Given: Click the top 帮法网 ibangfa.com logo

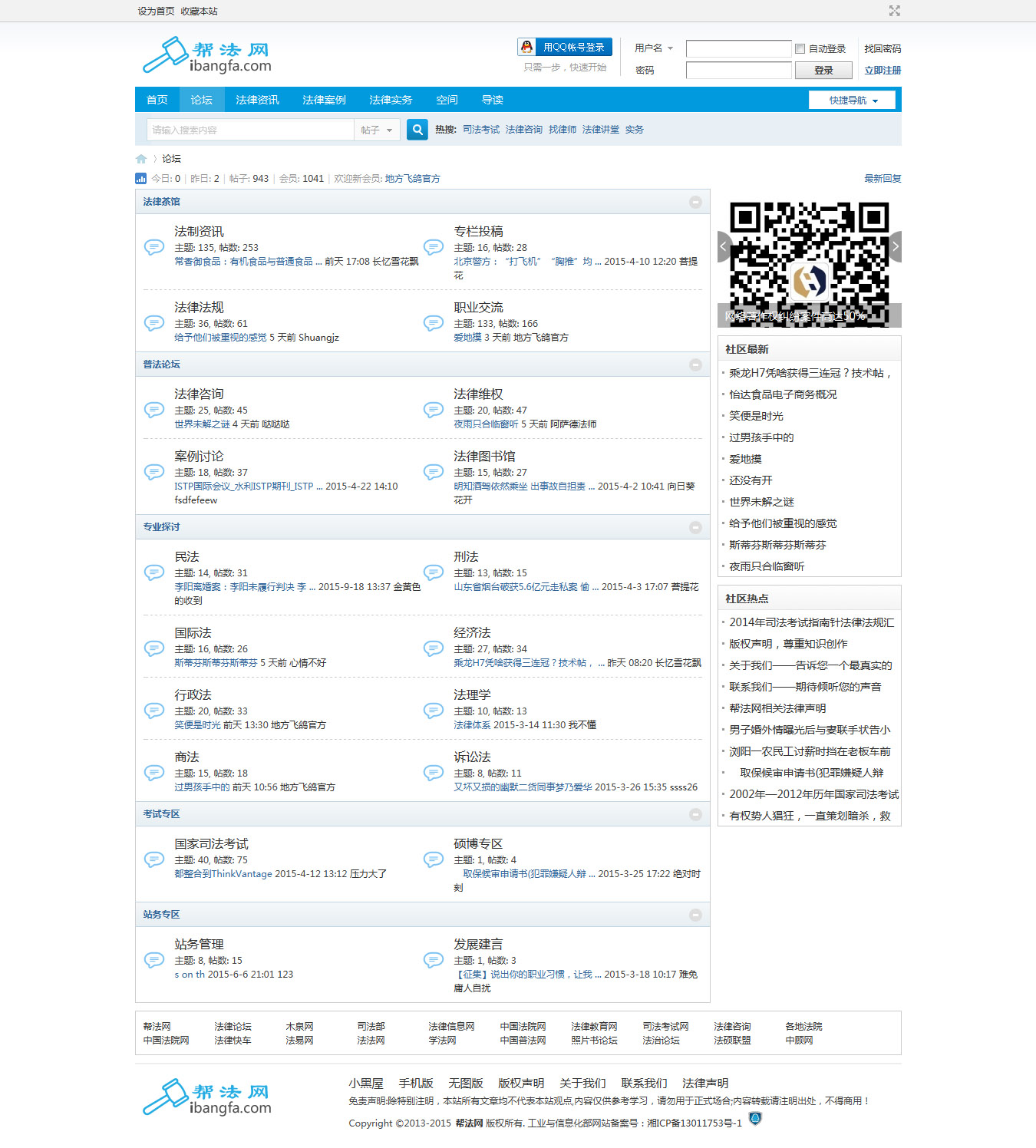Looking at the screenshot, I should pyautogui.click(x=207, y=55).
